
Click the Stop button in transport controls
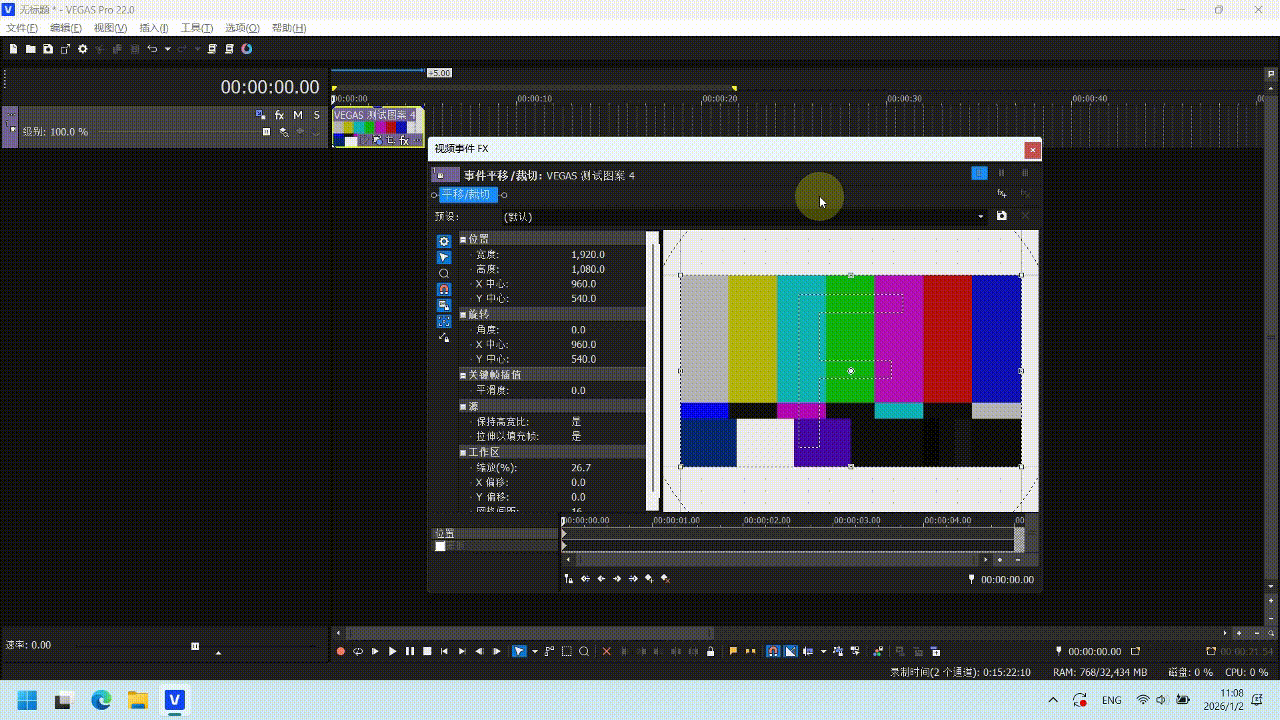[x=427, y=651]
